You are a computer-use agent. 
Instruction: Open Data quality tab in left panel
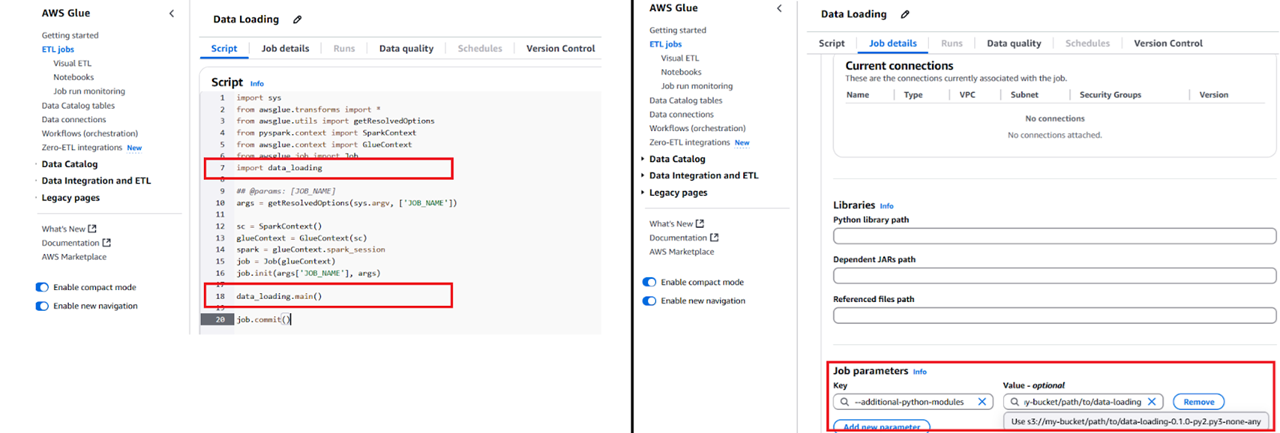coord(405,48)
